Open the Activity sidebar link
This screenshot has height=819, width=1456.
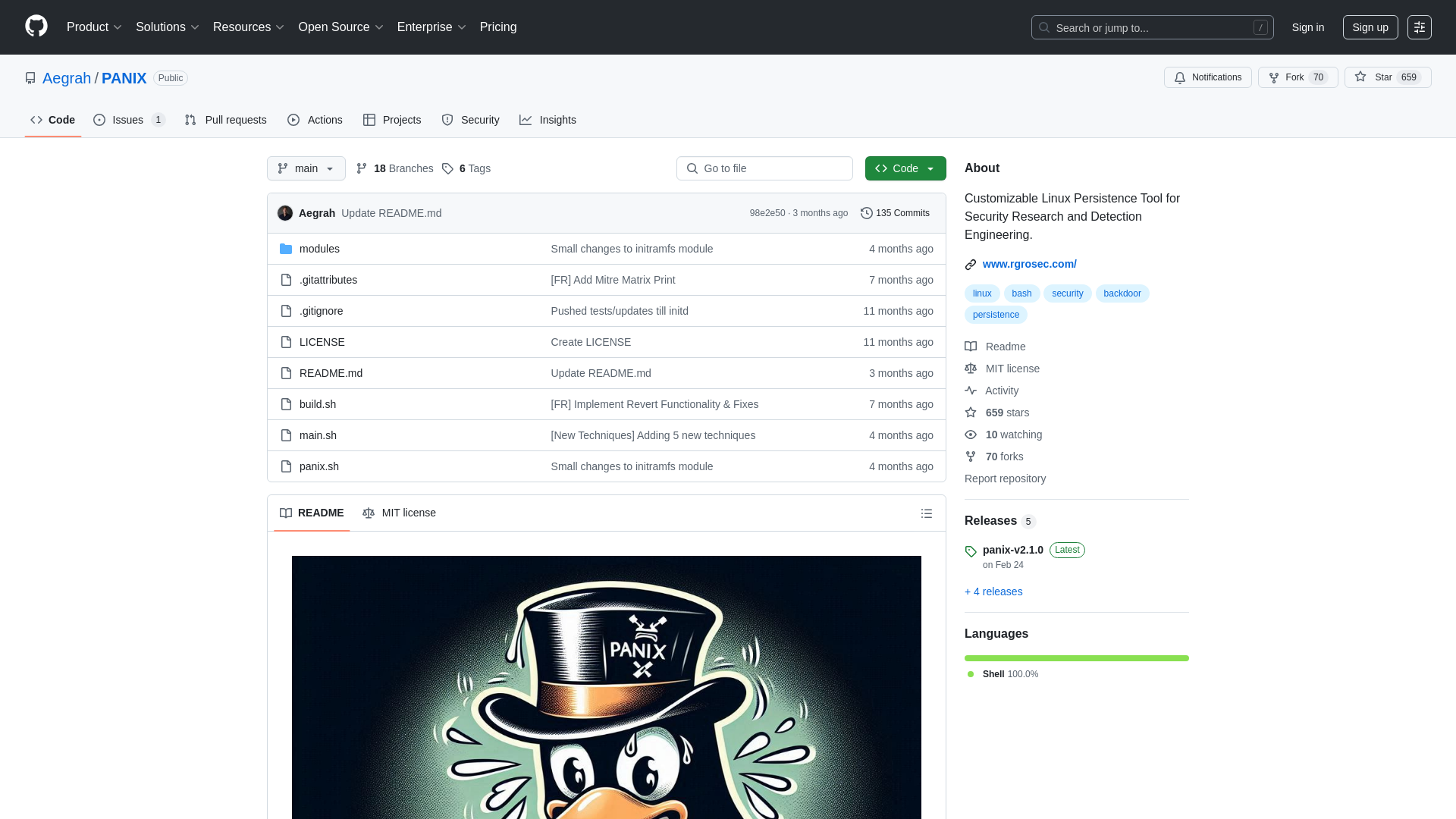click(992, 391)
